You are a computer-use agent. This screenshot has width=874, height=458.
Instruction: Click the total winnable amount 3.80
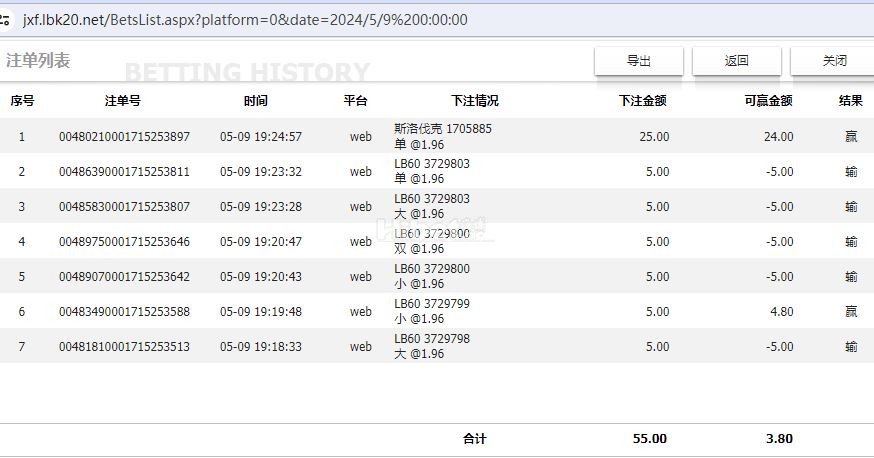(x=779, y=438)
